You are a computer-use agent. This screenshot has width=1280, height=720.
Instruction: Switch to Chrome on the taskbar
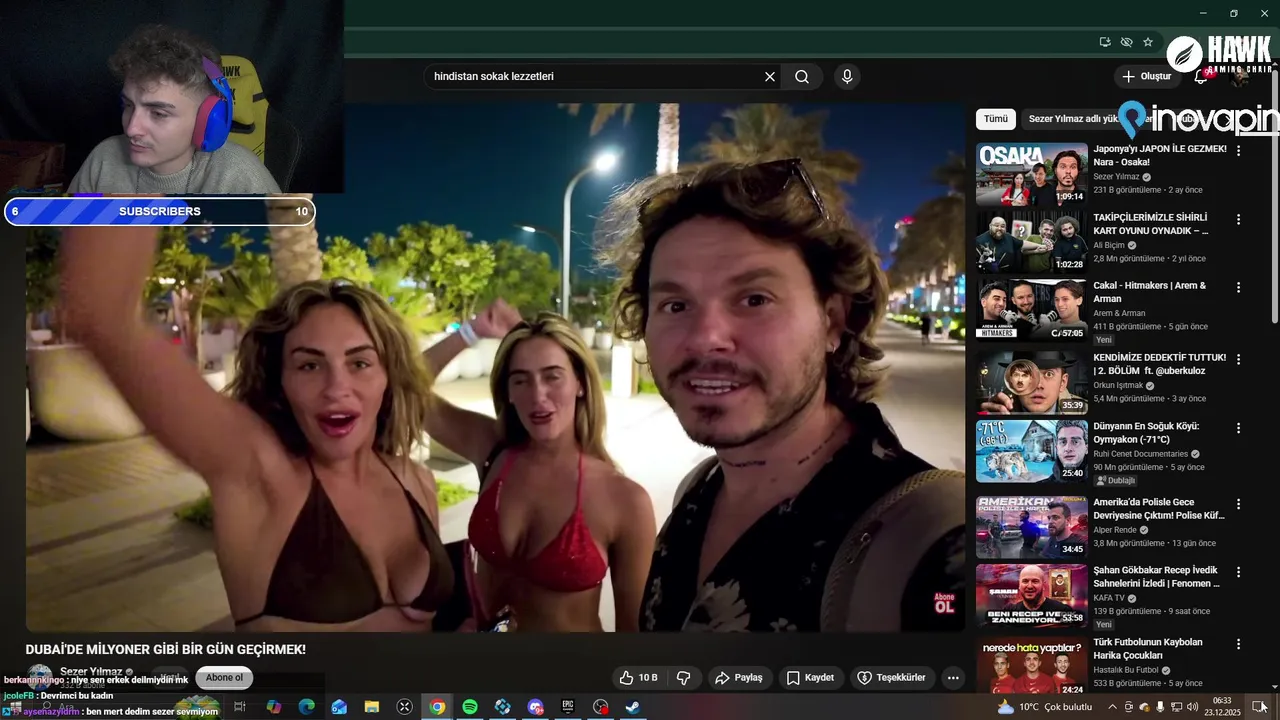[437, 707]
